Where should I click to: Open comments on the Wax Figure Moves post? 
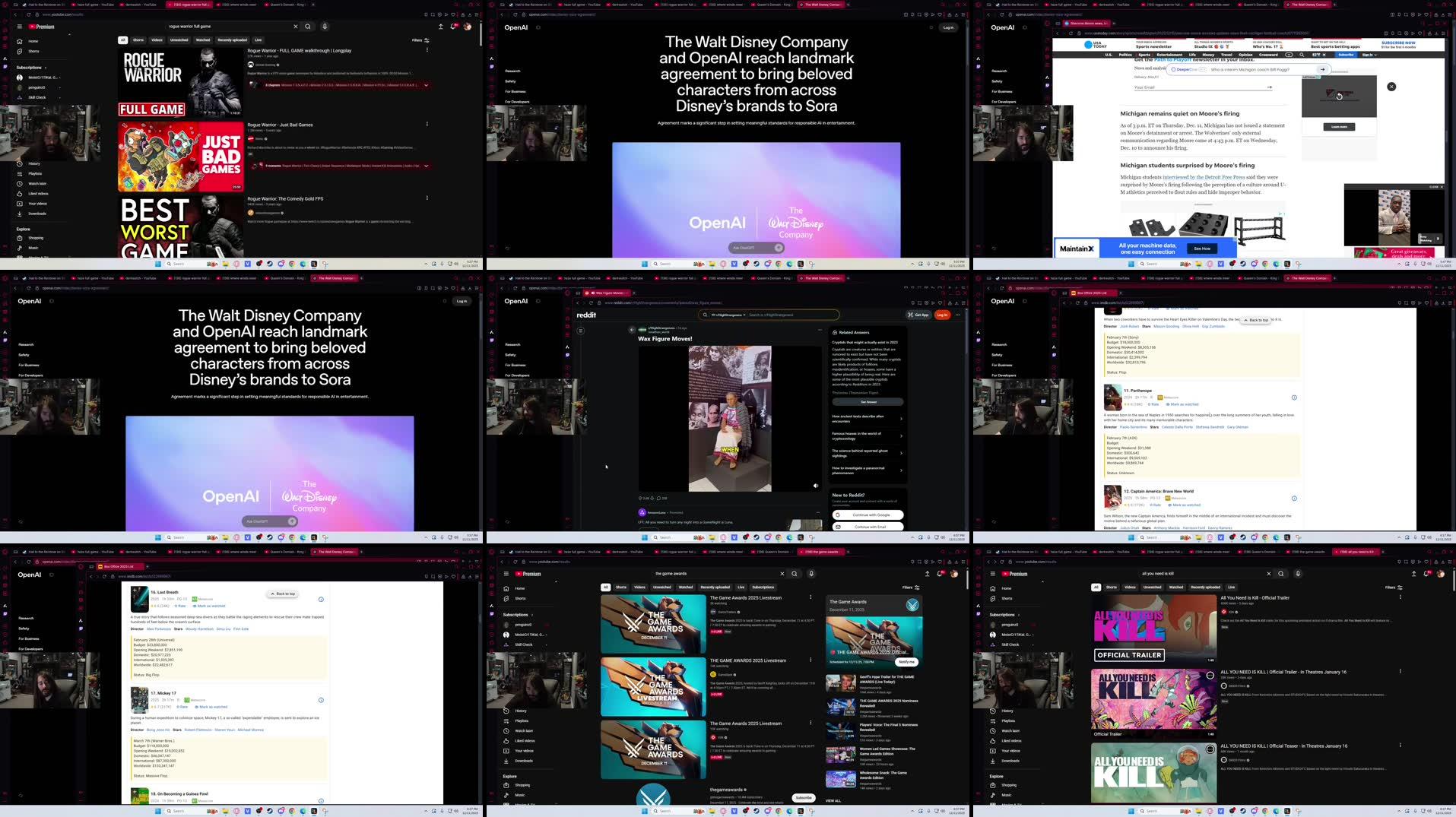click(660, 498)
